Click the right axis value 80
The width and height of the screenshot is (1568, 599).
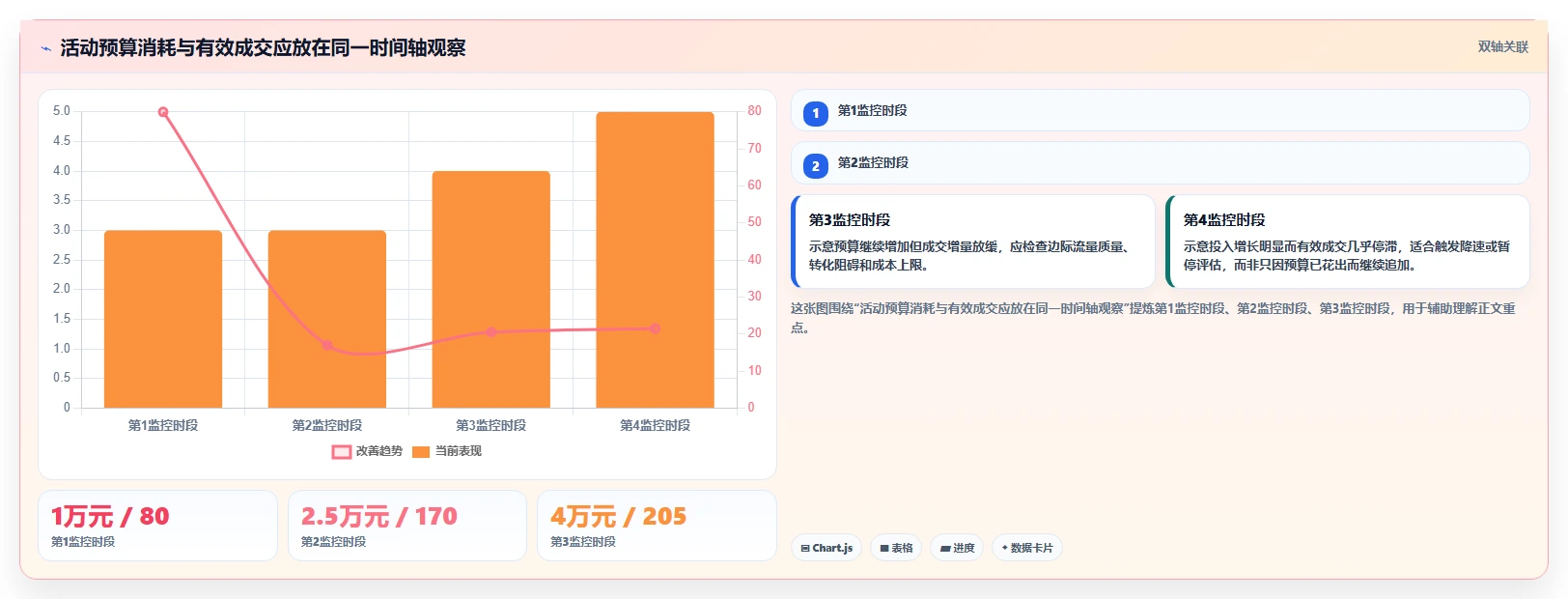click(754, 111)
